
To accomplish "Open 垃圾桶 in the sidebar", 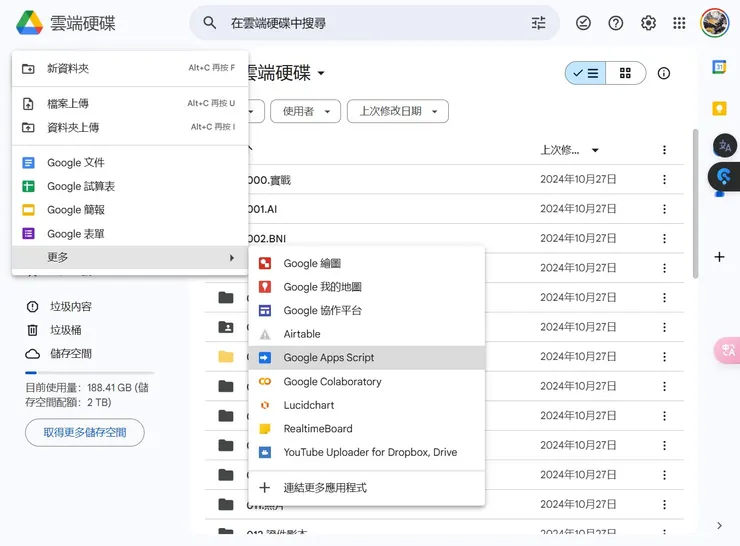I will click(66, 330).
